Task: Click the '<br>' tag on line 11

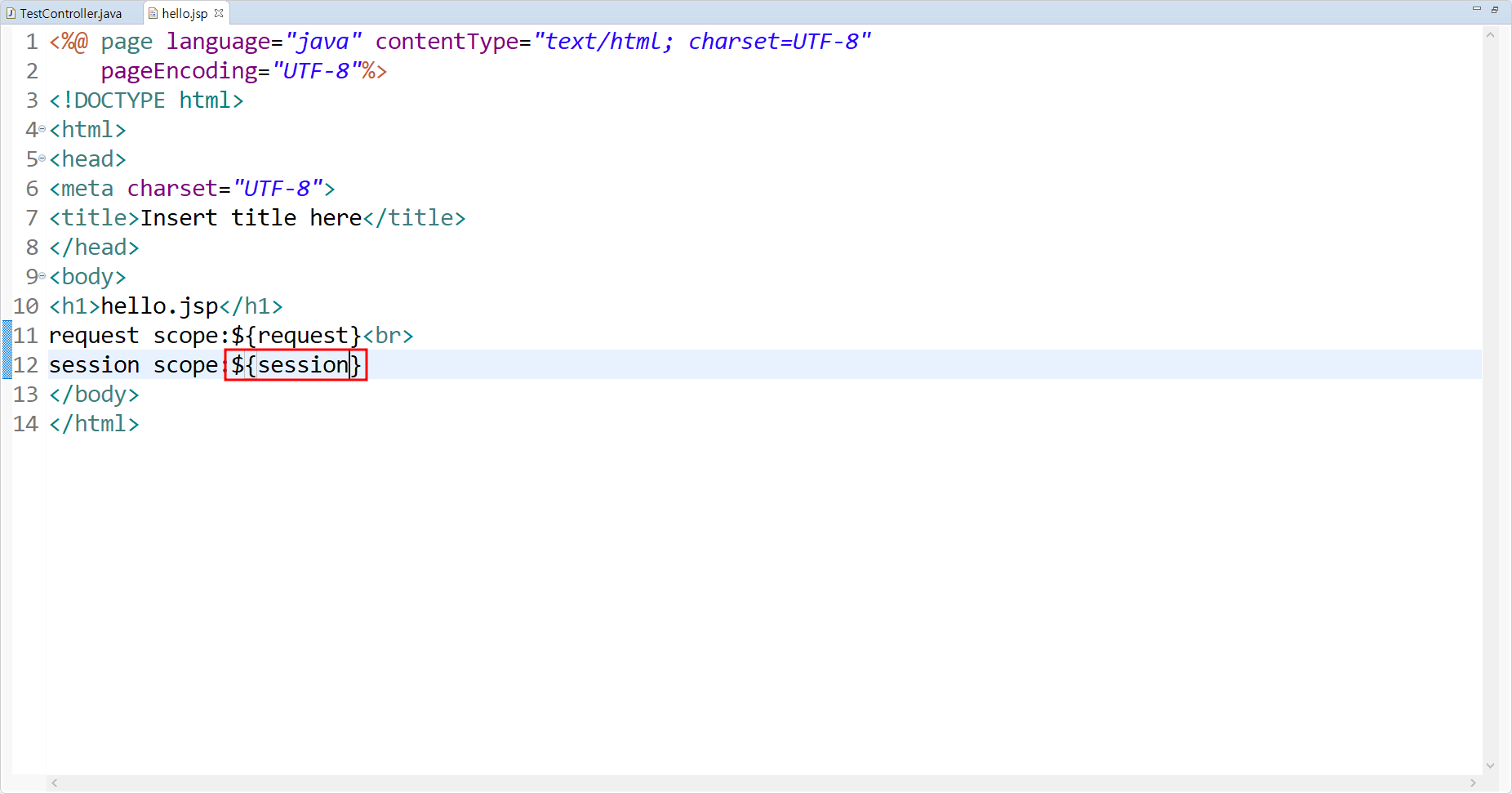Action: (x=388, y=336)
